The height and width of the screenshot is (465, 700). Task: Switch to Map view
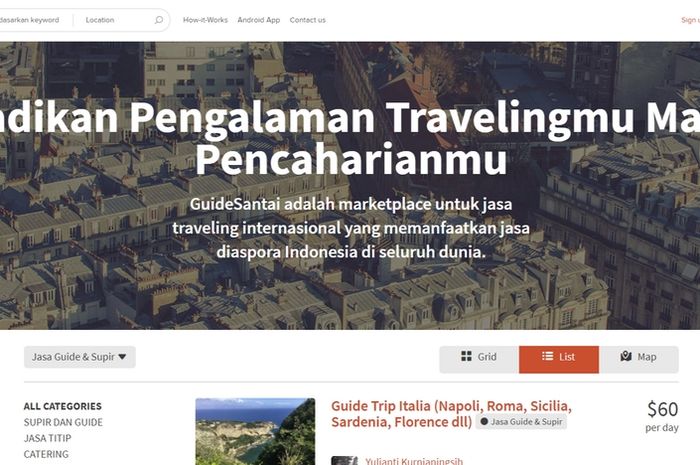(638, 359)
